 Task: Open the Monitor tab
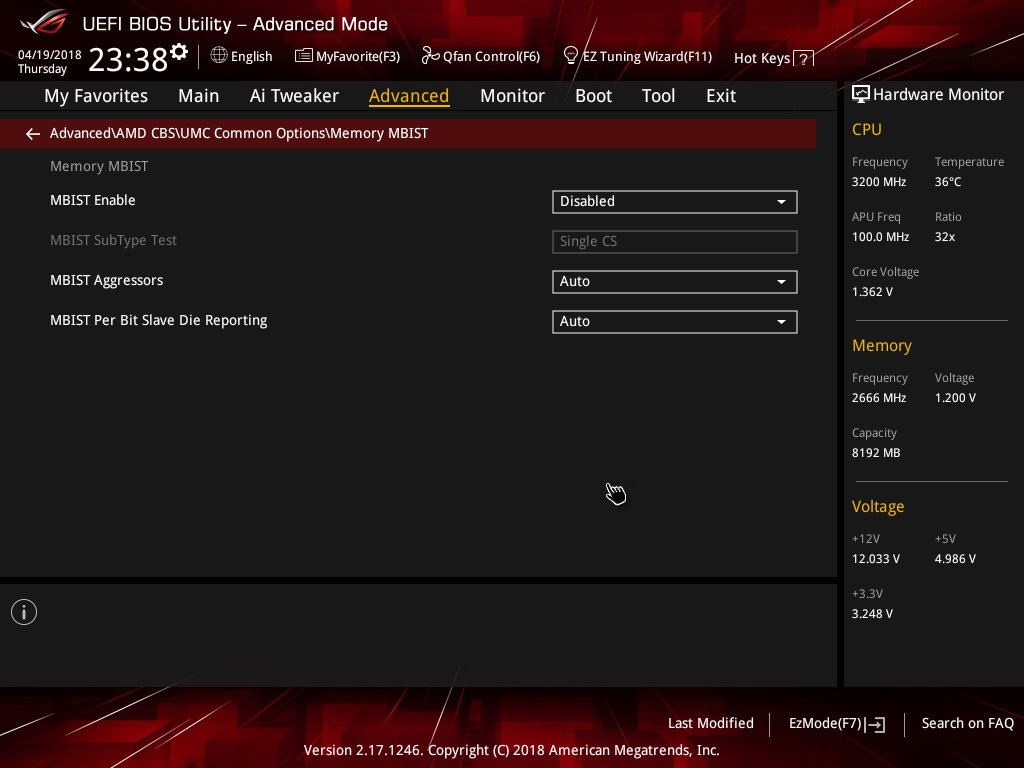[512, 96]
